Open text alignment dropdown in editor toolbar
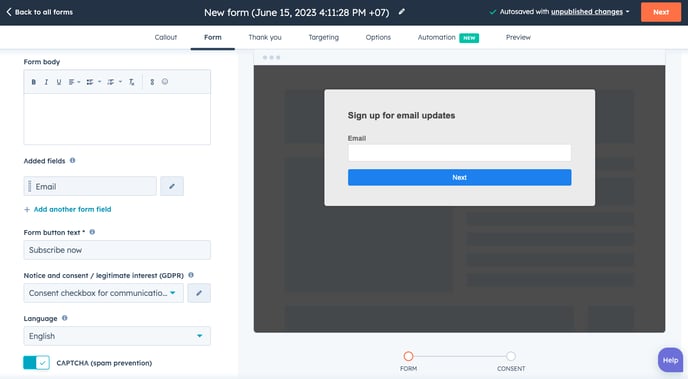The width and height of the screenshot is (688, 379). (x=74, y=82)
